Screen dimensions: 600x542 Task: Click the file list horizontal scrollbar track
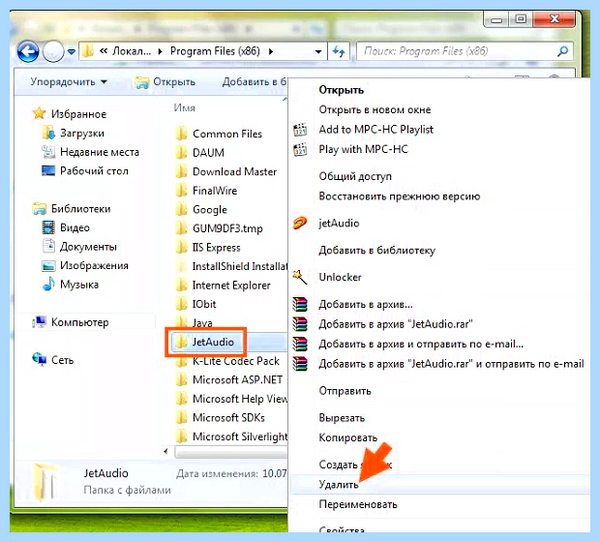(x=231, y=452)
